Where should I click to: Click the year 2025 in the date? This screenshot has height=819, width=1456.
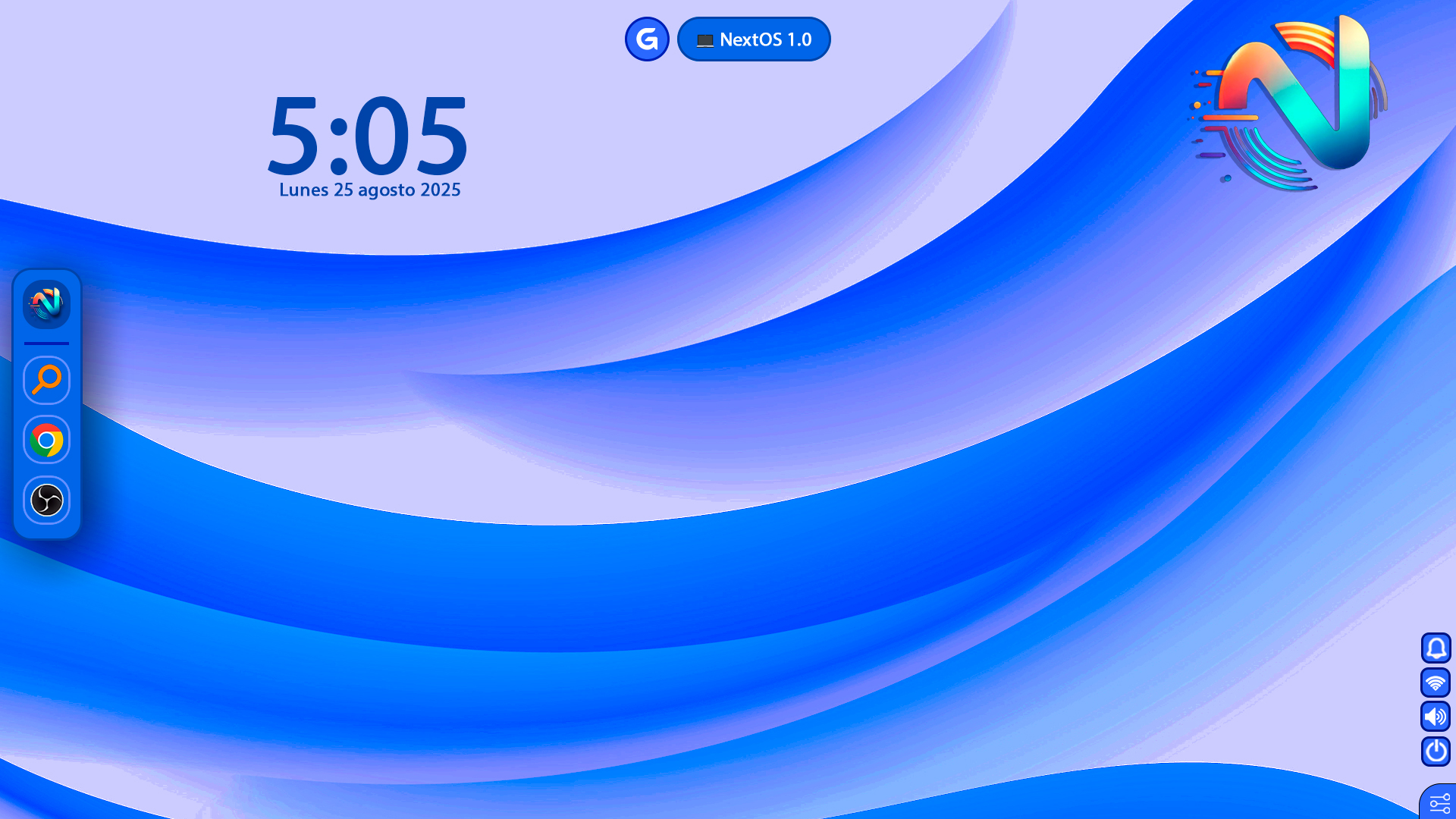[441, 190]
